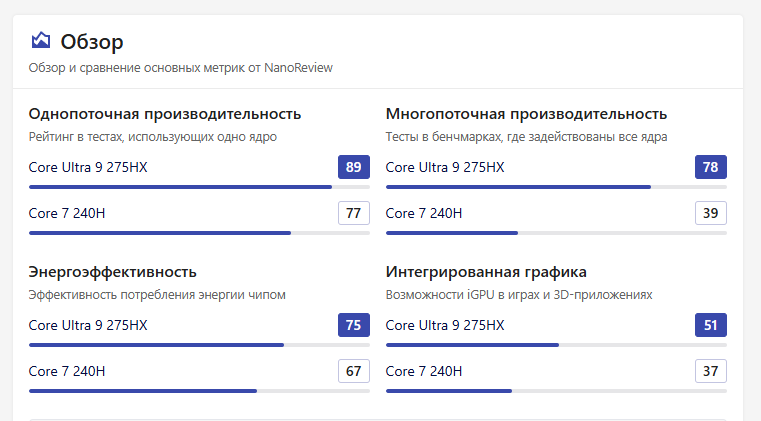The width and height of the screenshot is (761, 421).
Task: Click the NanoReview overview subtitle text
Action: coord(180,68)
